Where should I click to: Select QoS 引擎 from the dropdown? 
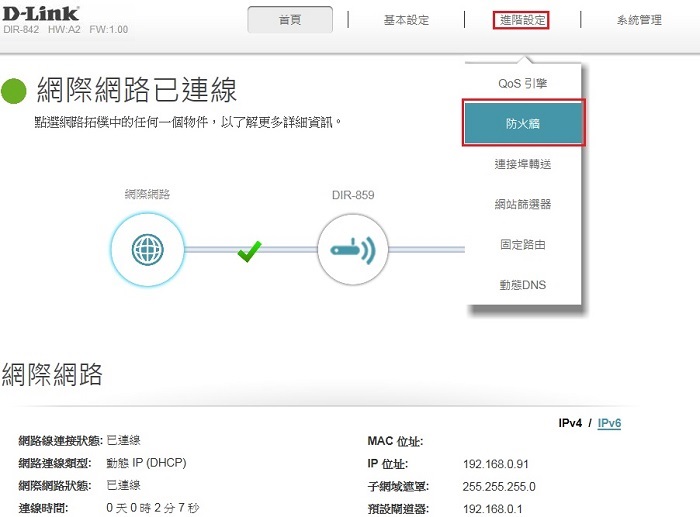pyautogui.click(x=523, y=83)
